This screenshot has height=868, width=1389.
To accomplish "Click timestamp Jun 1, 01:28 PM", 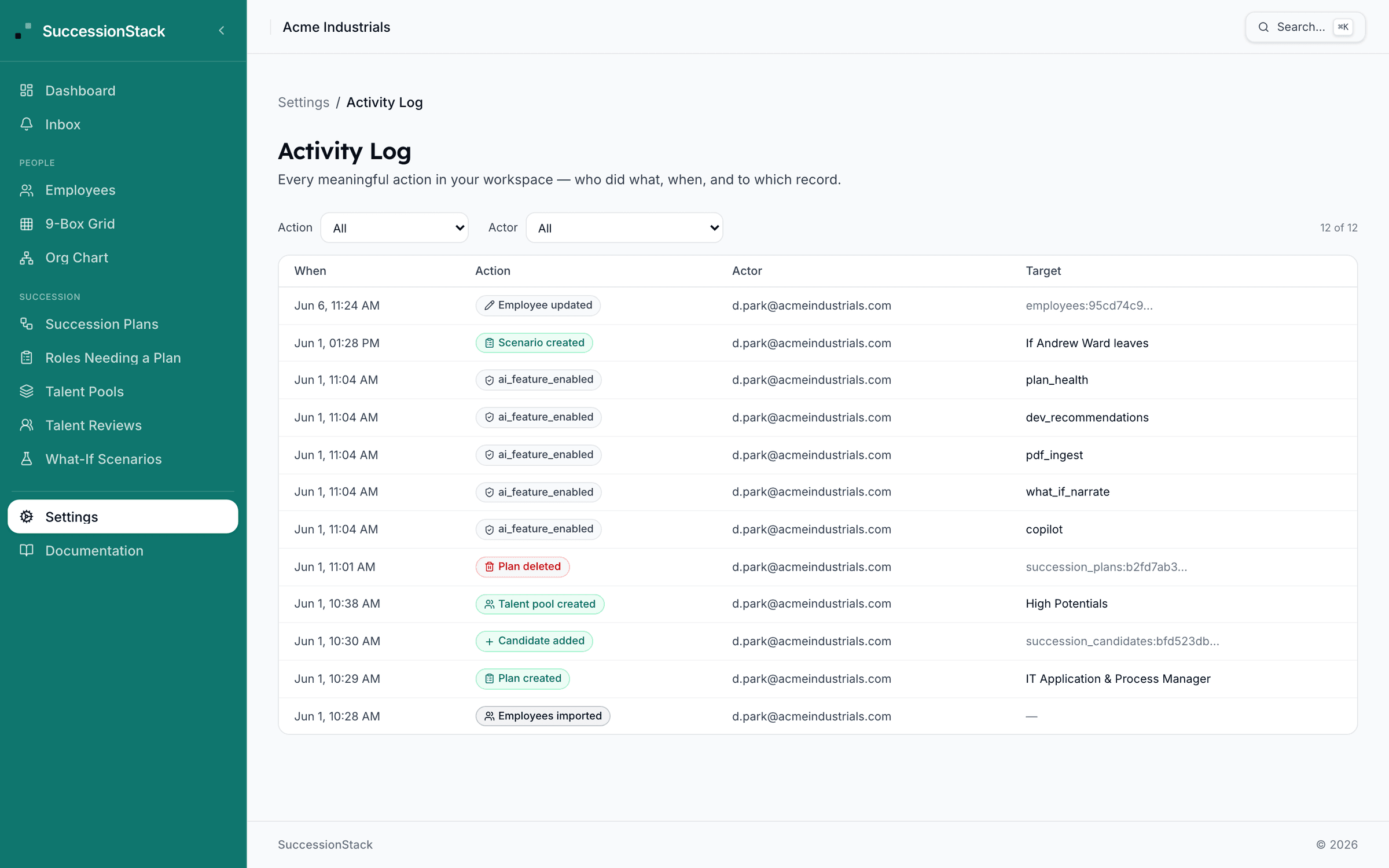I will pyautogui.click(x=337, y=343).
